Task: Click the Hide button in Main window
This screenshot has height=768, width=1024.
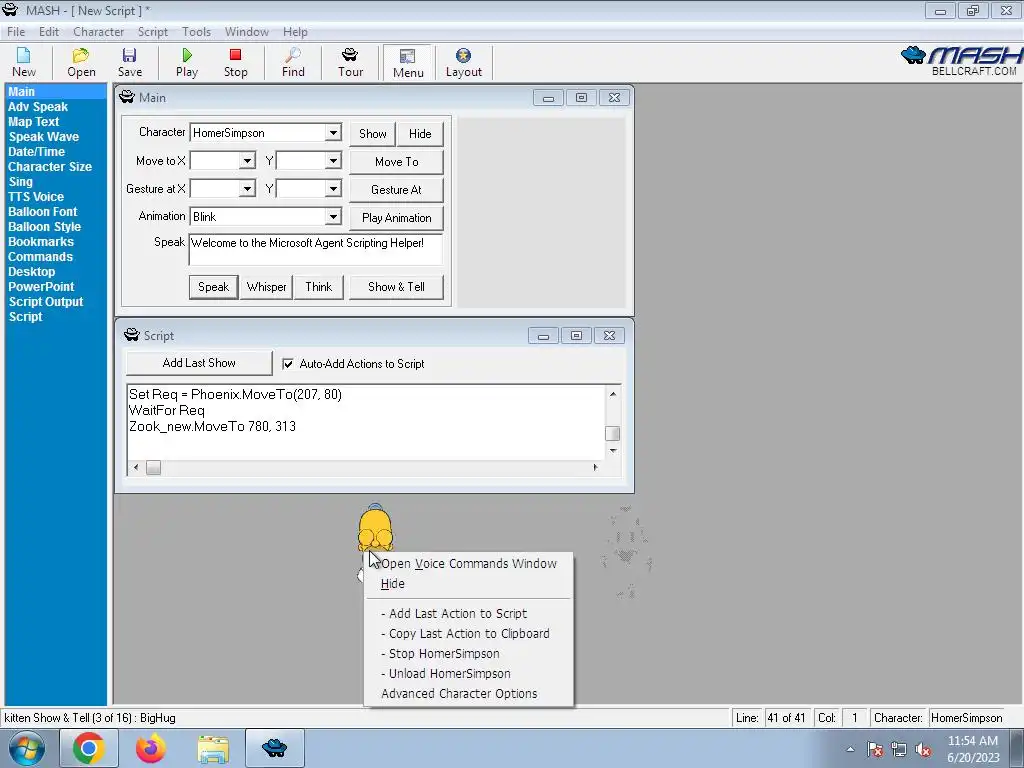Action: 420,134
